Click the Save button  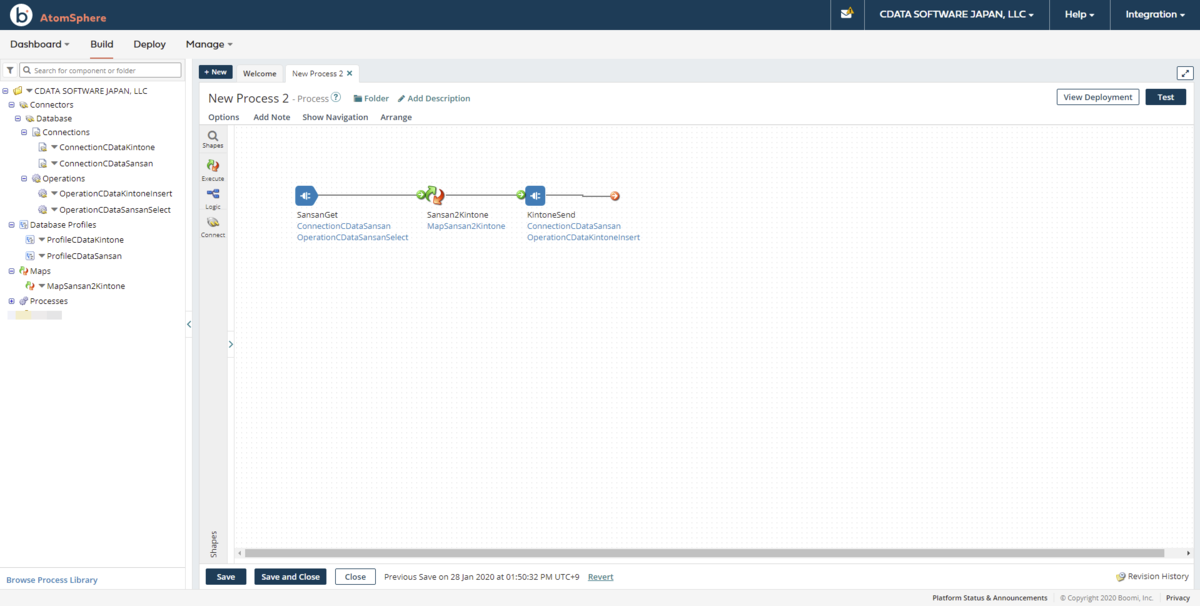[x=226, y=577]
